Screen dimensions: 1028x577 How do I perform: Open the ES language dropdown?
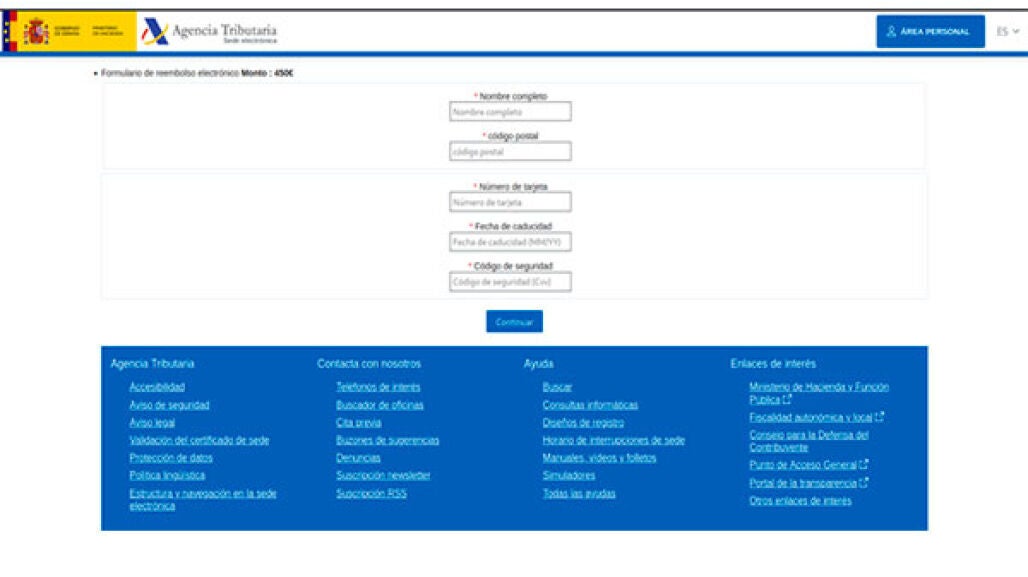point(1007,31)
